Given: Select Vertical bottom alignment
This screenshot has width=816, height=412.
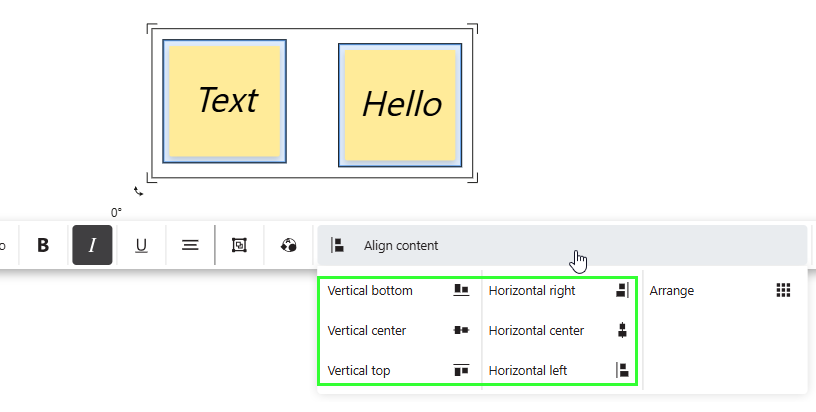Looking at the screenshot, I should (370, 291).
